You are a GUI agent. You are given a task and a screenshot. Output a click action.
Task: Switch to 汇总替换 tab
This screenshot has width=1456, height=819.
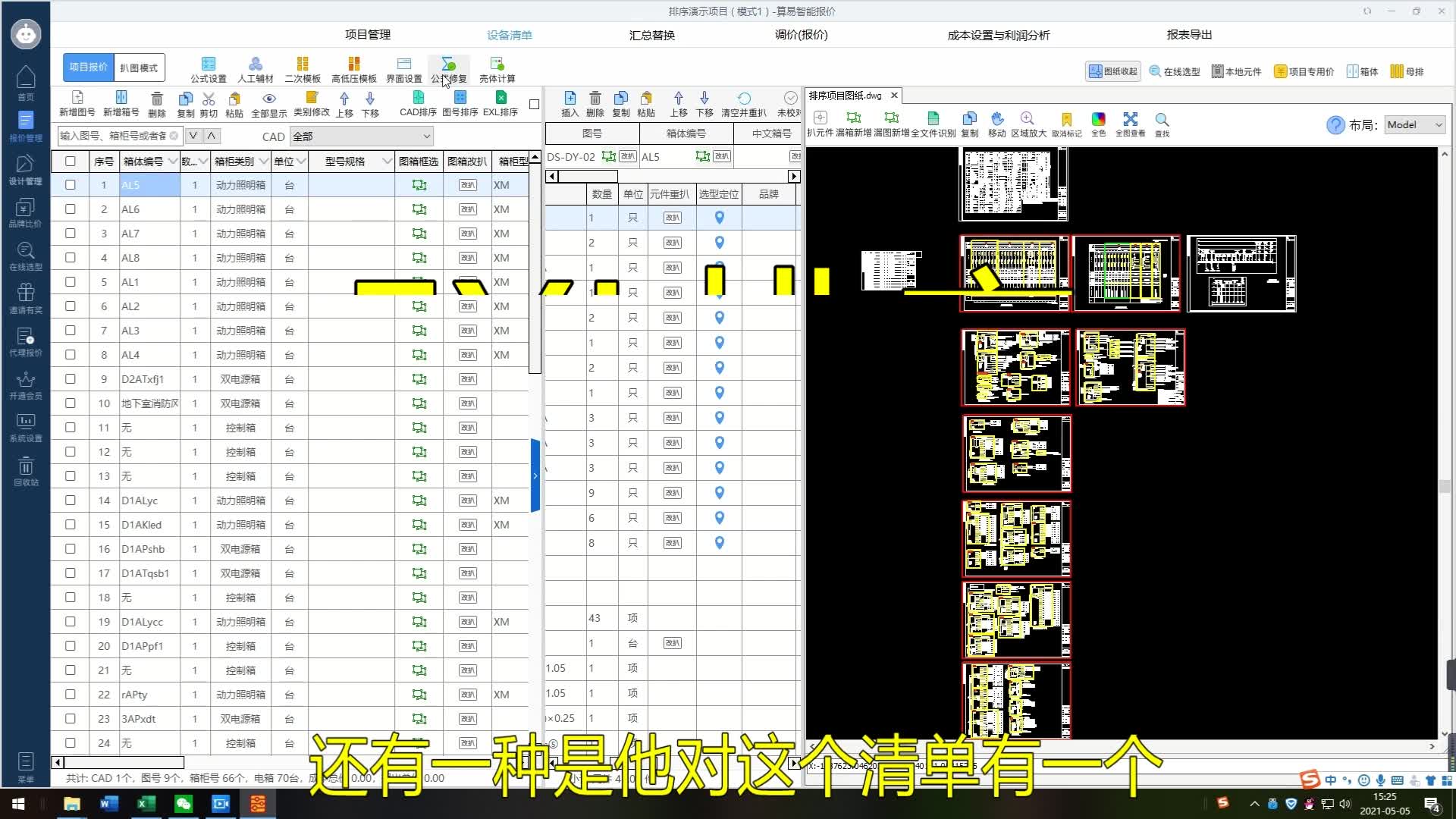click(652, 35)
